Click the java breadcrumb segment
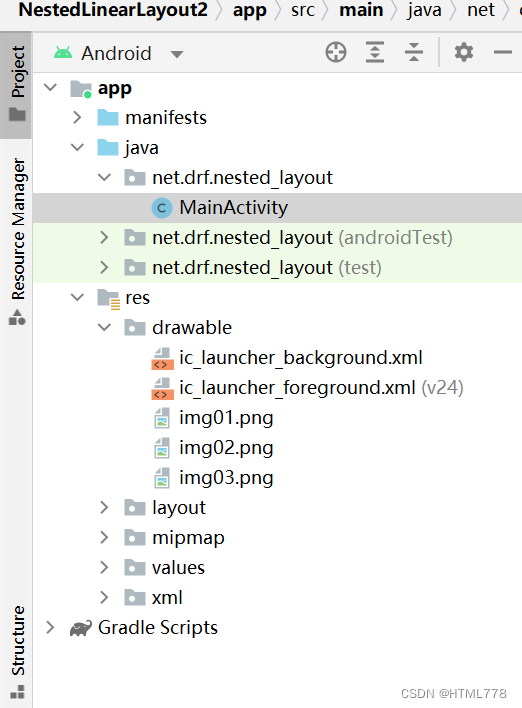This screenshot has height=708, width=522. (x=424, y=11)
